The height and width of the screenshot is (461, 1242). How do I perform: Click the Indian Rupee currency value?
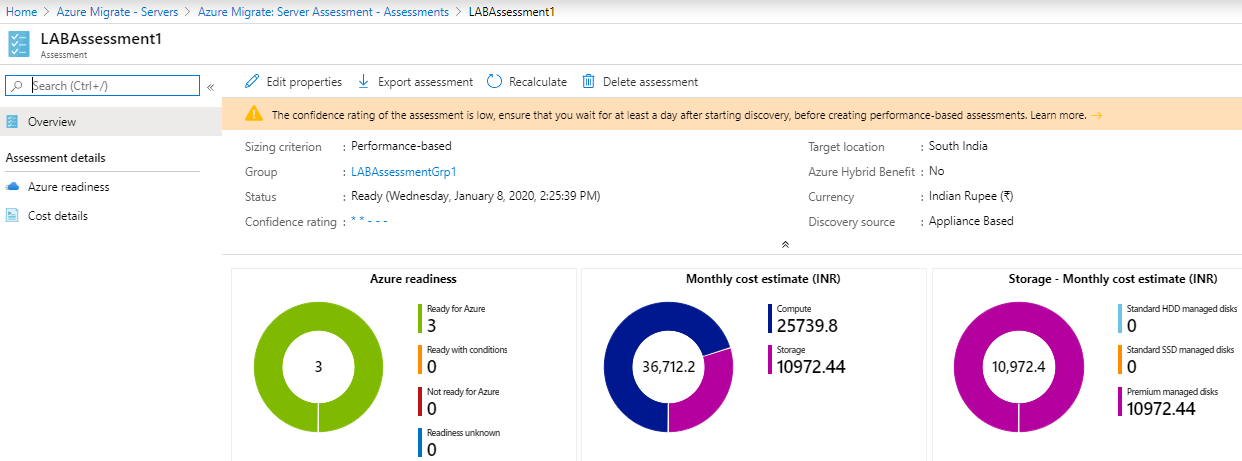click(x=971, y=196)
